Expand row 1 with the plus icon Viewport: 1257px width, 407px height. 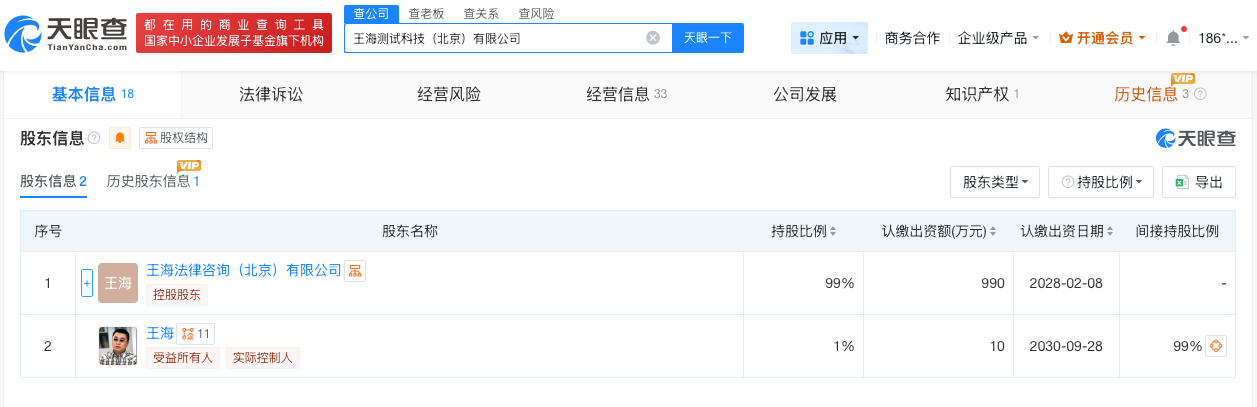[87, 283]
